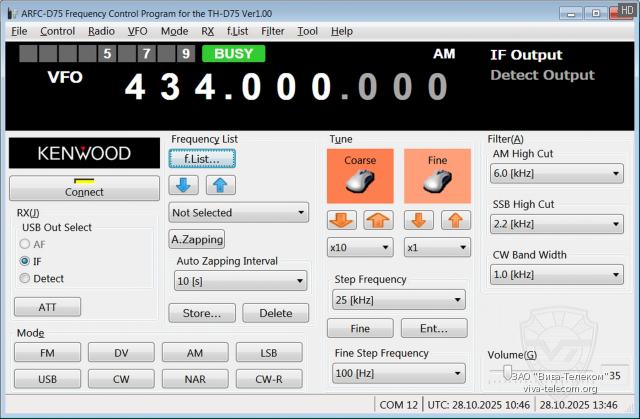Screen dimensions: 640x419
Task: Open the f.List menu
Action: tap(238, 31)
